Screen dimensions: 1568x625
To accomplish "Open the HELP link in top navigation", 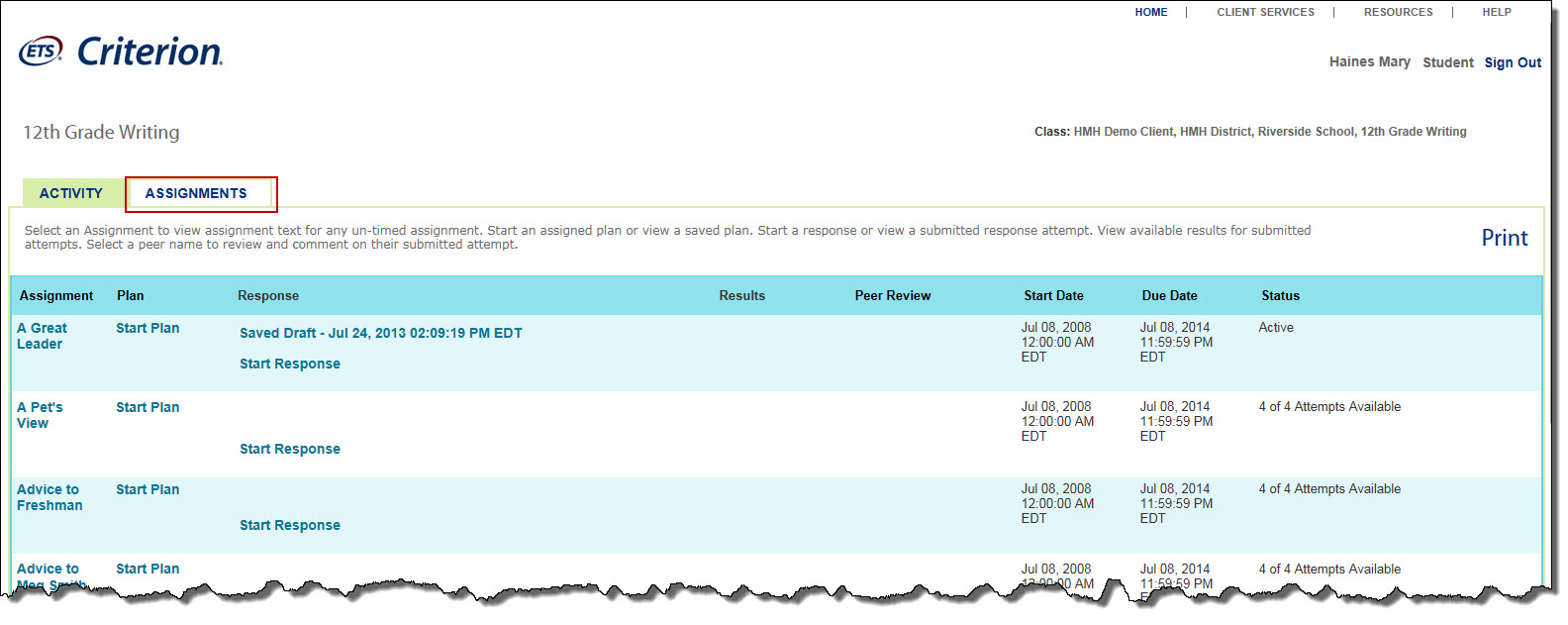I will pos(1496,12).
